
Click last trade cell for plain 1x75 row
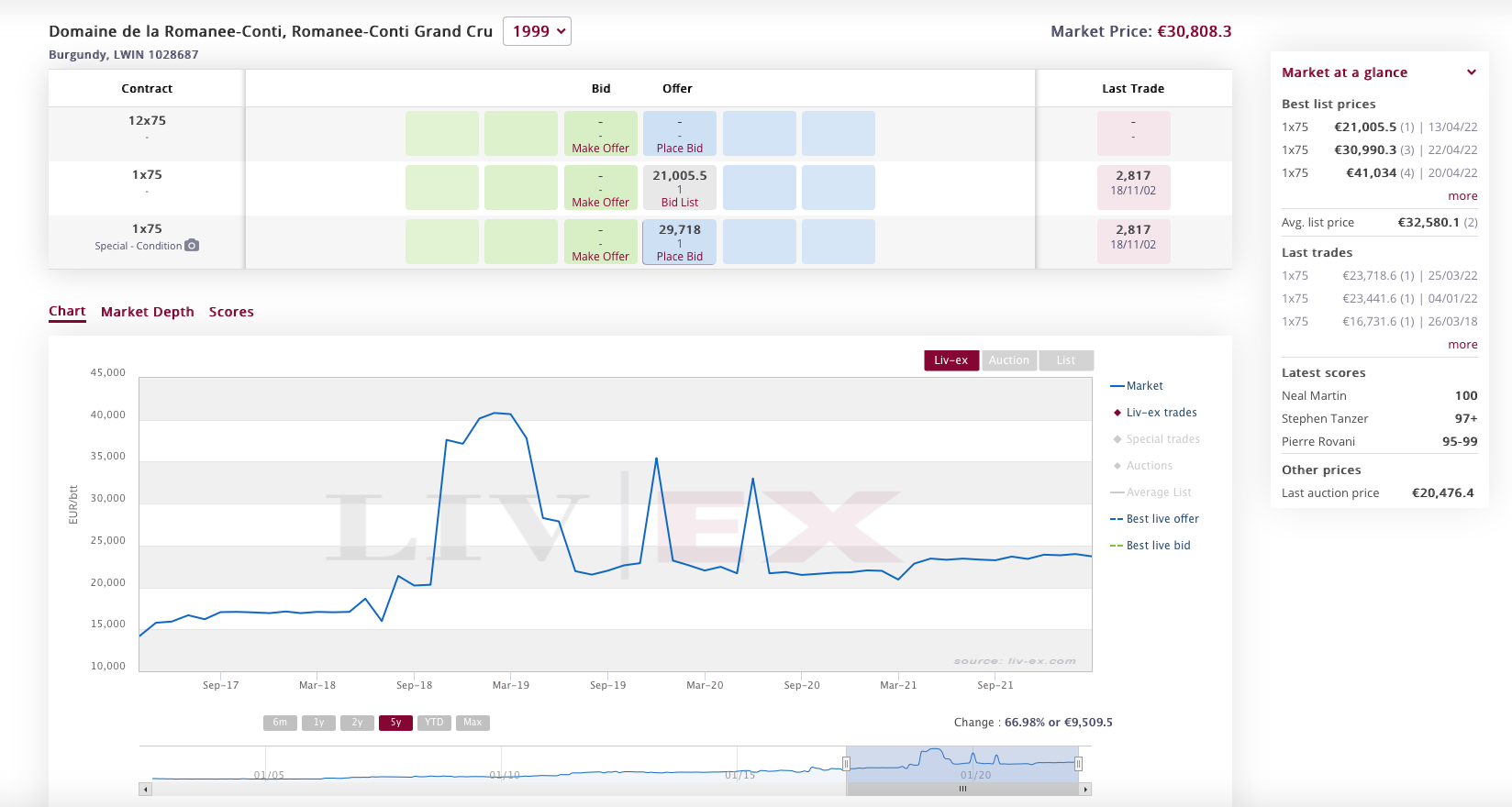tap(1133, 188)
